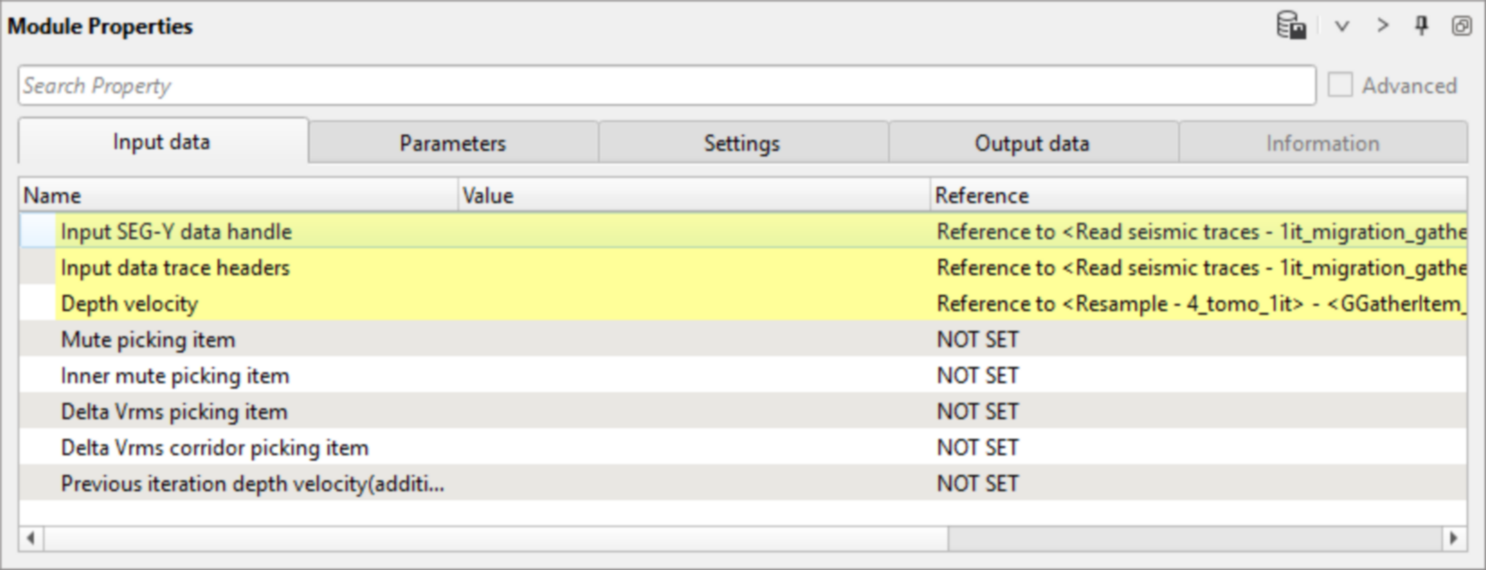
Task: Select the Input data tab
Action: 162,142
